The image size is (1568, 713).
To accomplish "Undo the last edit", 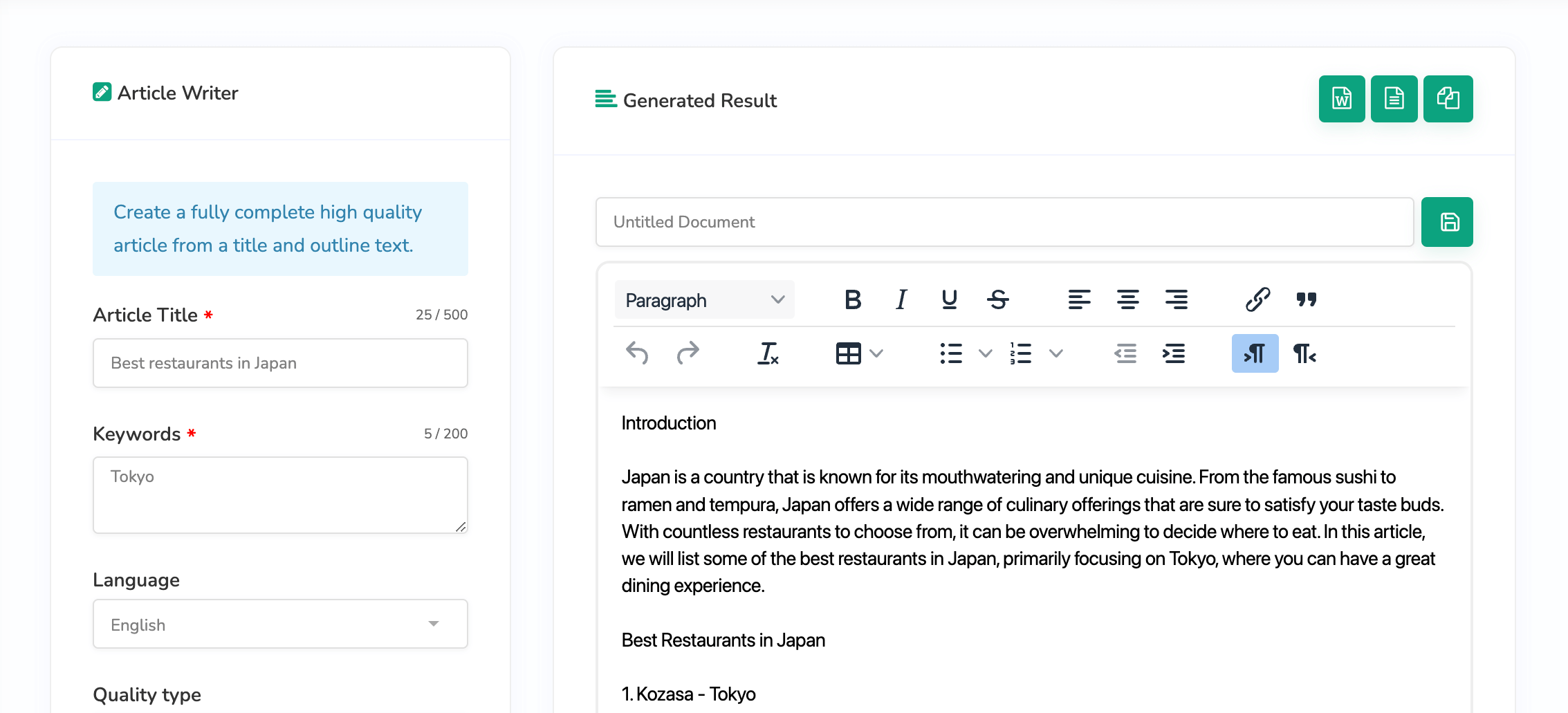I will coord(637,353).
